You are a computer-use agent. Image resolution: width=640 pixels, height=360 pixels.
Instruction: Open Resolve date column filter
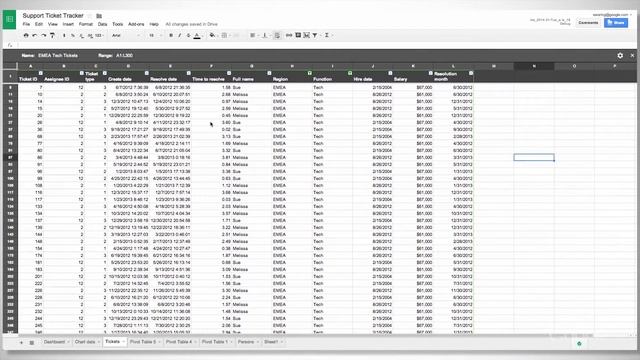[189, 73]
